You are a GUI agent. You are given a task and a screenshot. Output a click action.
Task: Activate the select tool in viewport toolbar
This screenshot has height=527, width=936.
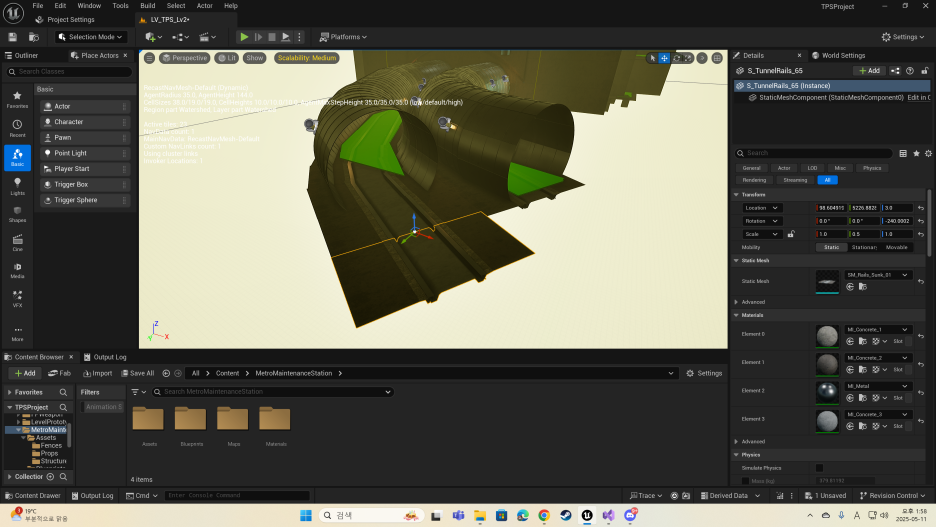tap(652, 58)
